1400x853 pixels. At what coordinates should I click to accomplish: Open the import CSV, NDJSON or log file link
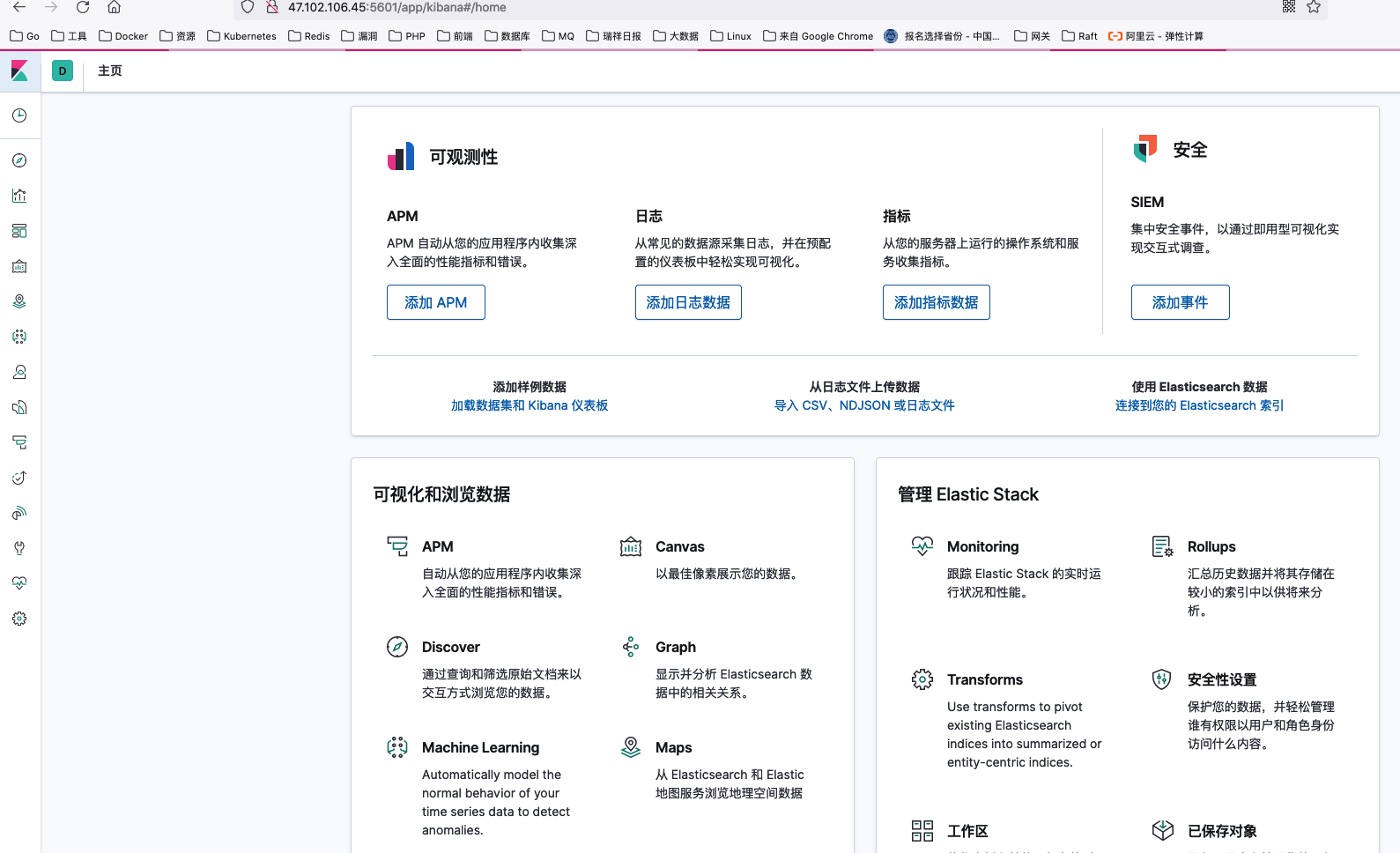tap(864, 405)
